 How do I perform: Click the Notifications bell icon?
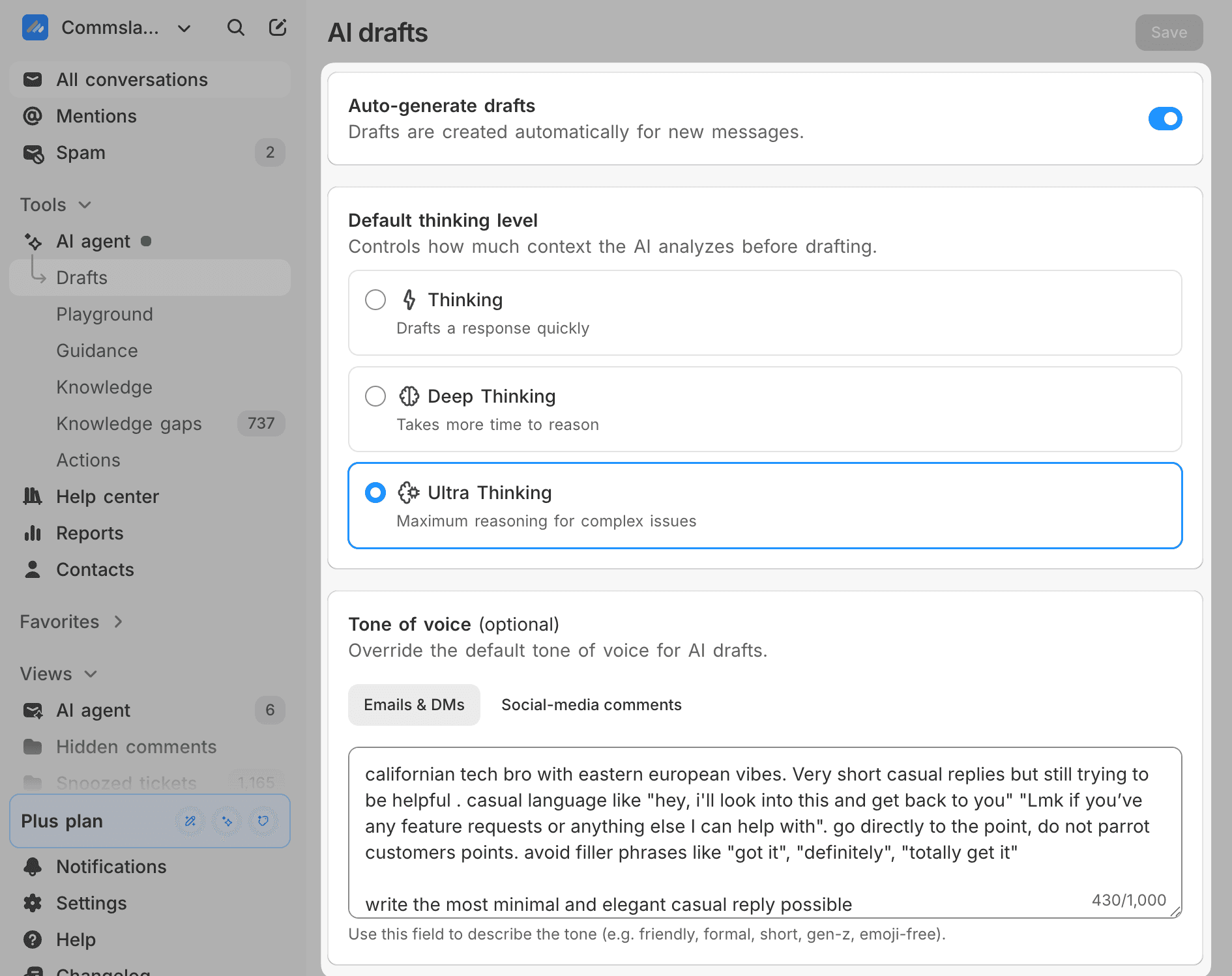coord(33,867)
